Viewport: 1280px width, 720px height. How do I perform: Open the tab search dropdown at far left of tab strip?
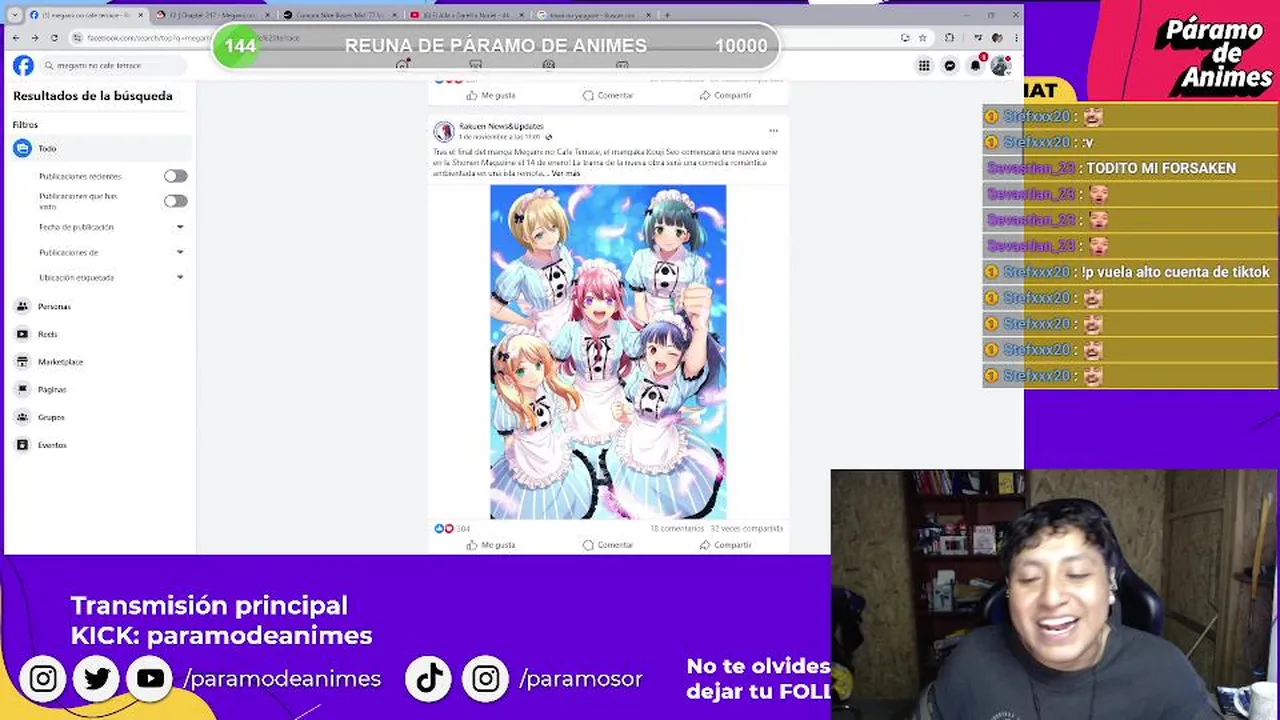tap(15, 15)
